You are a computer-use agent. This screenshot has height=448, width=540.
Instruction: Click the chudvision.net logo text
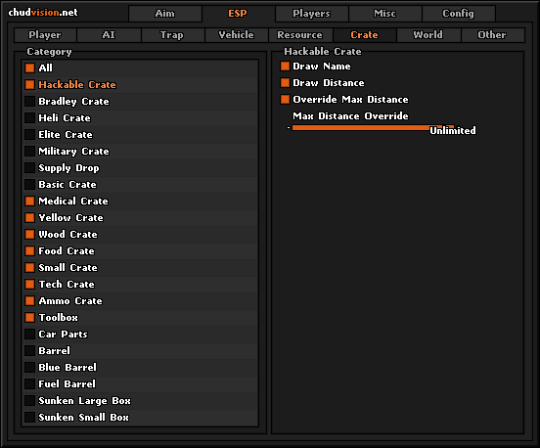point(43,13)
